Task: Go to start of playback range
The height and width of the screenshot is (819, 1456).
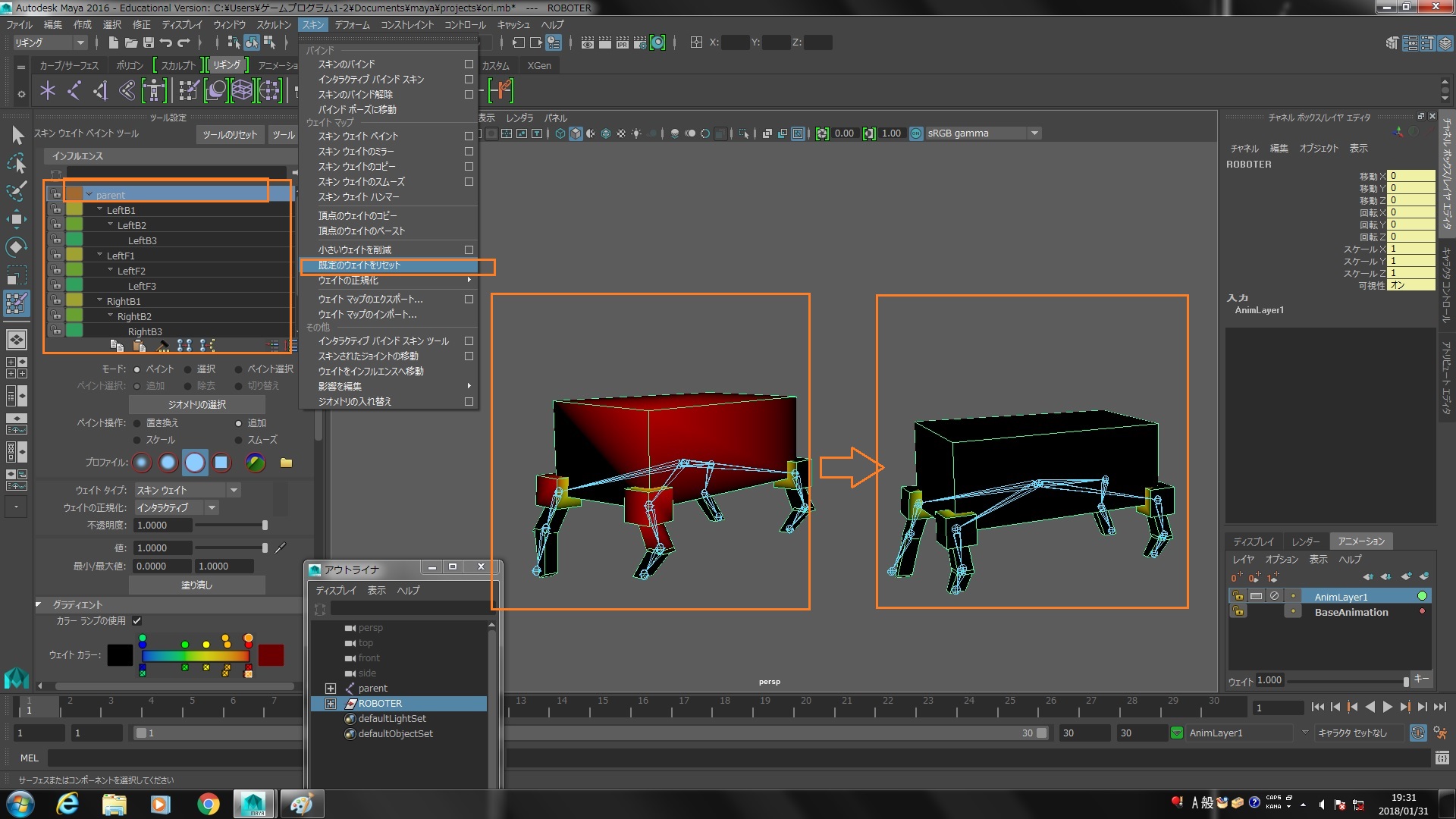Action: pos(1318,707)
